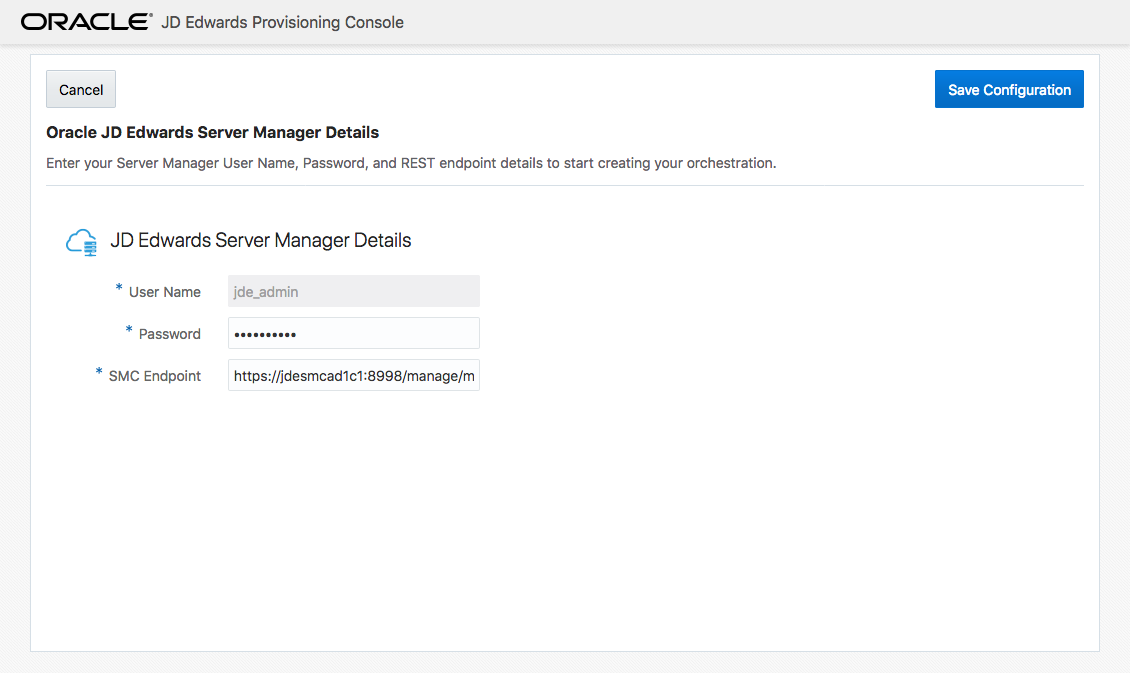The image size is (1130, 673).
Task: Focus the Password input field
Action: (354, 333)
